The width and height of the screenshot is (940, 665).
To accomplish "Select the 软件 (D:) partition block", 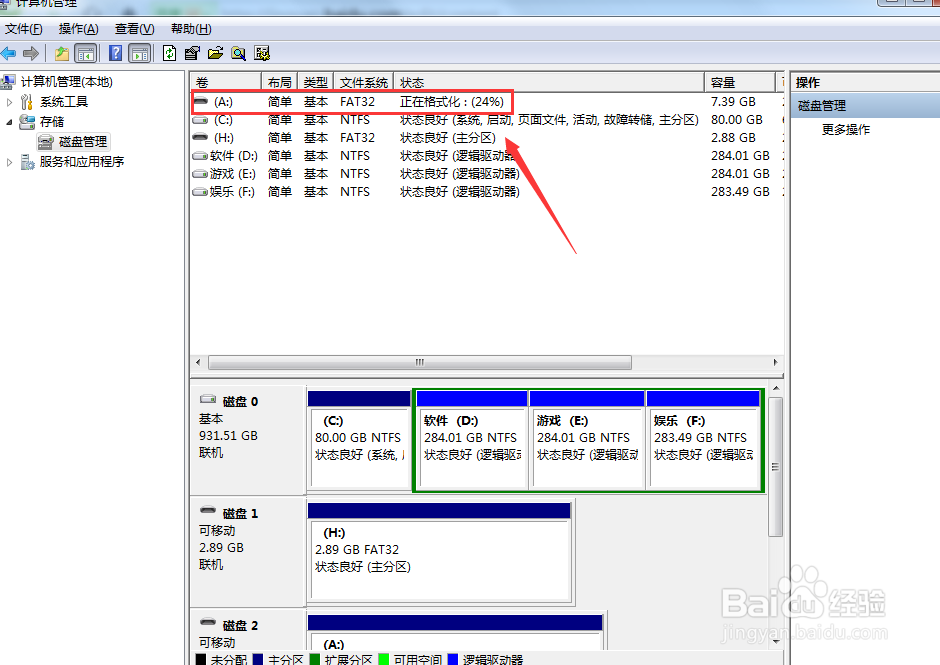I will click(471, 440).
